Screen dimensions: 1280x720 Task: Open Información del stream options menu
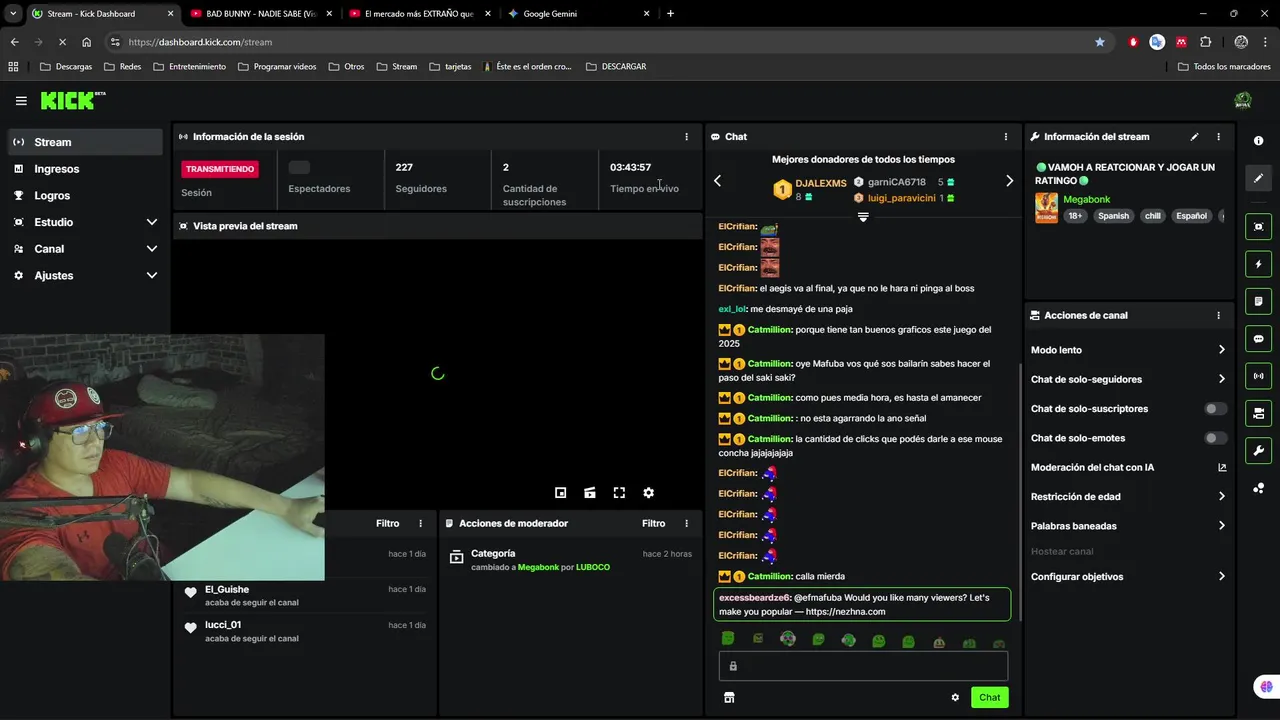click(x=1218, y=137)
